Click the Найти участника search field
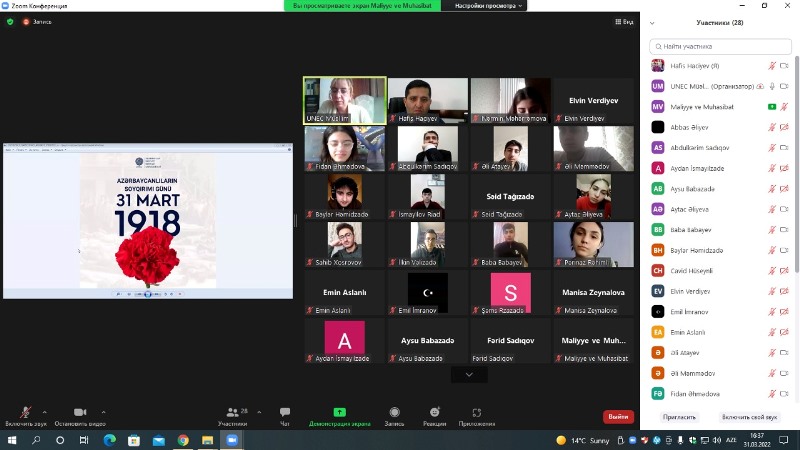 point(720,46)
